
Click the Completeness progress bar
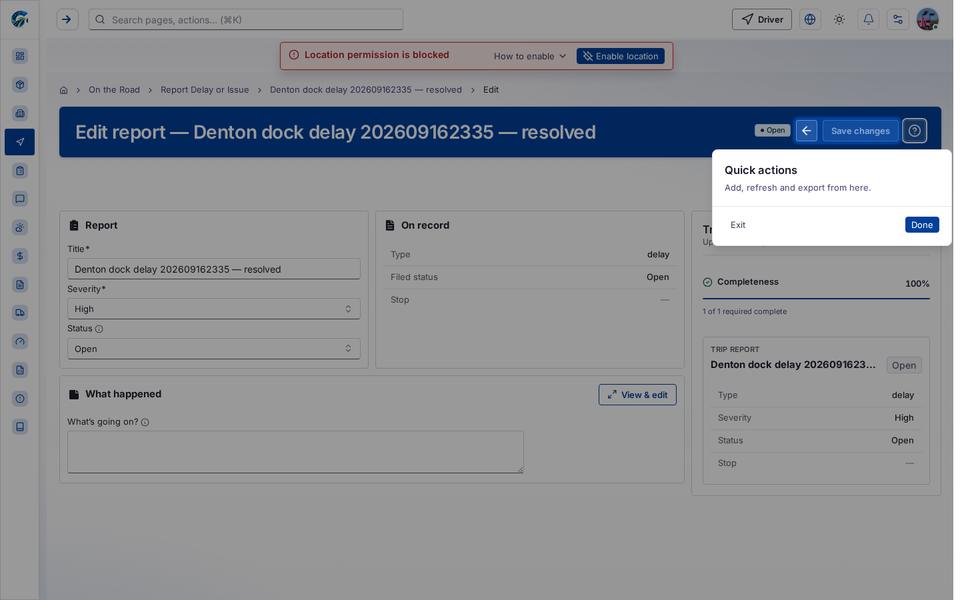click(816, 299)
